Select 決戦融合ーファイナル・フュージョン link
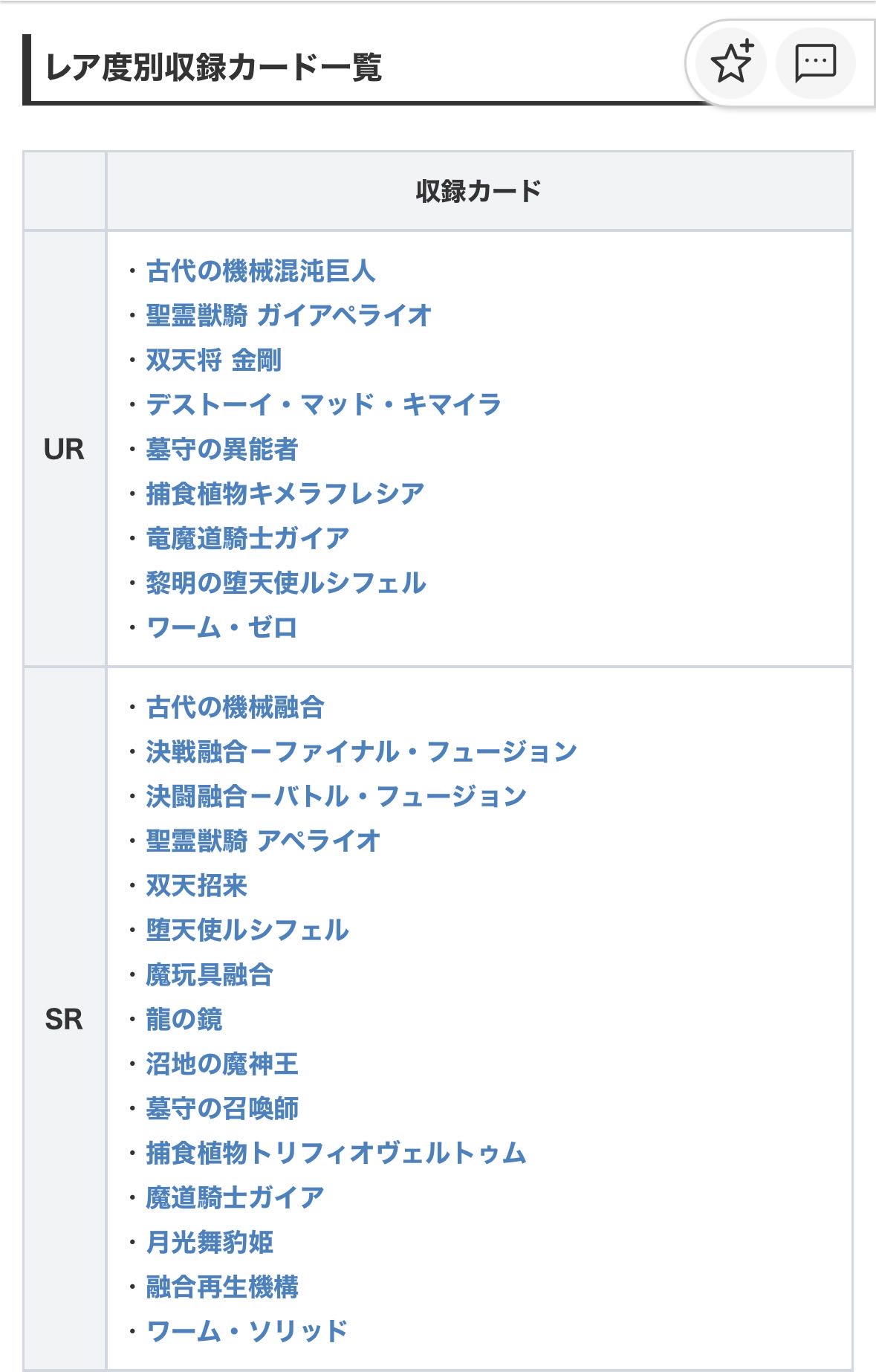The width and height of the screenshot is (876, 1372). click(x=361, y=751)
